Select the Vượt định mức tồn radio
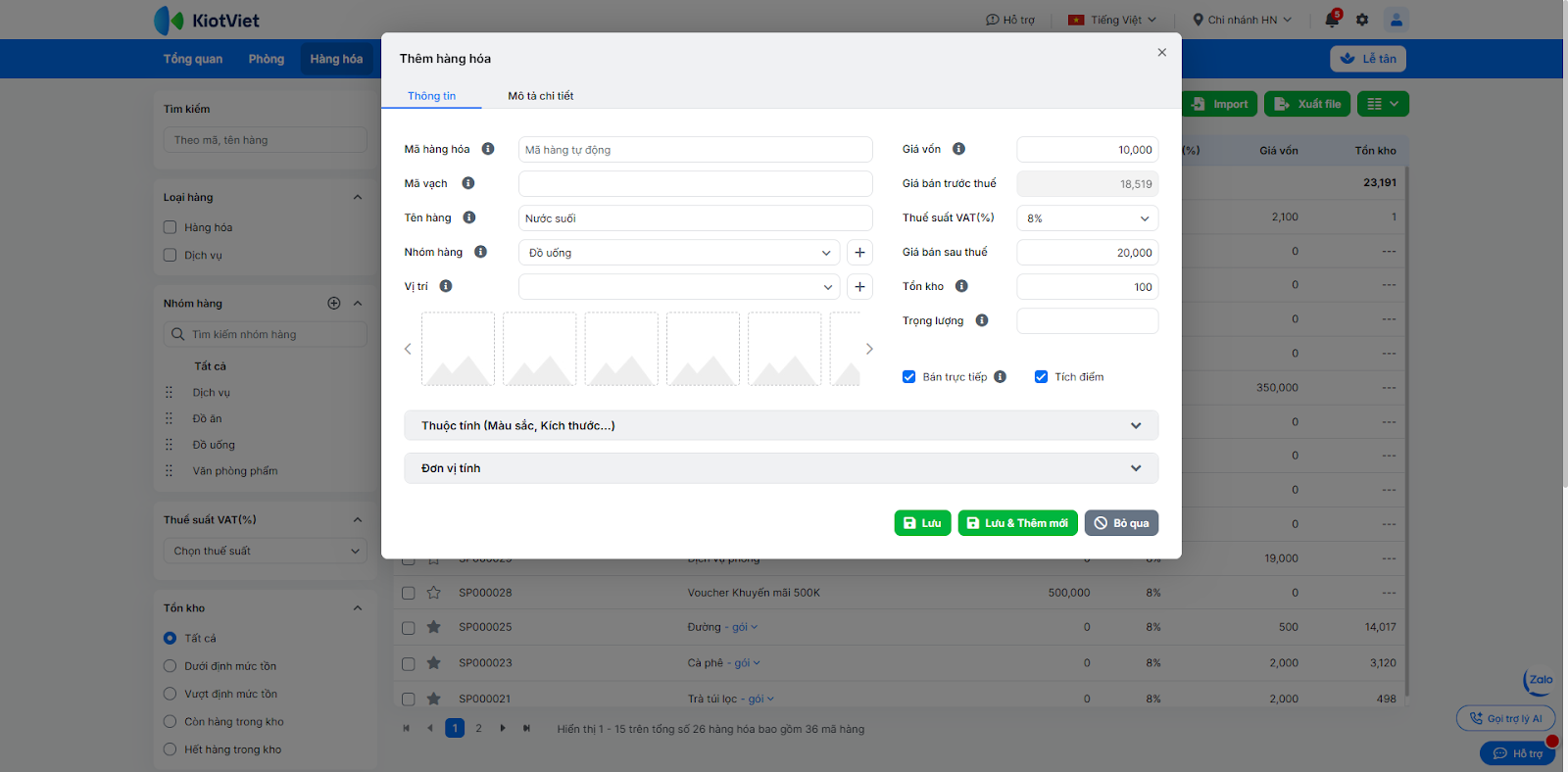The width and height of the screenshot is (1568, 772). pos(171,694)
